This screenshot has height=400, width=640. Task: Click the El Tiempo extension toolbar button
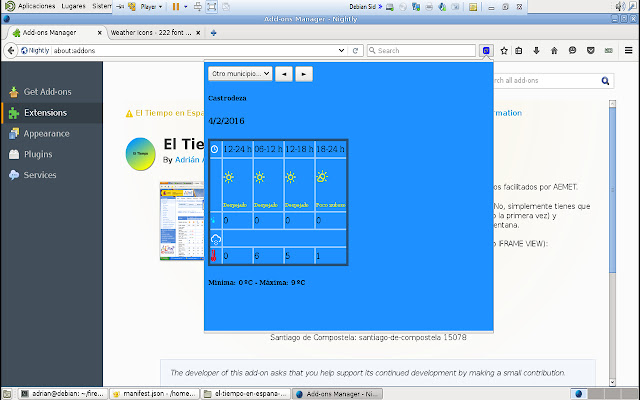(x=486, y=51)
